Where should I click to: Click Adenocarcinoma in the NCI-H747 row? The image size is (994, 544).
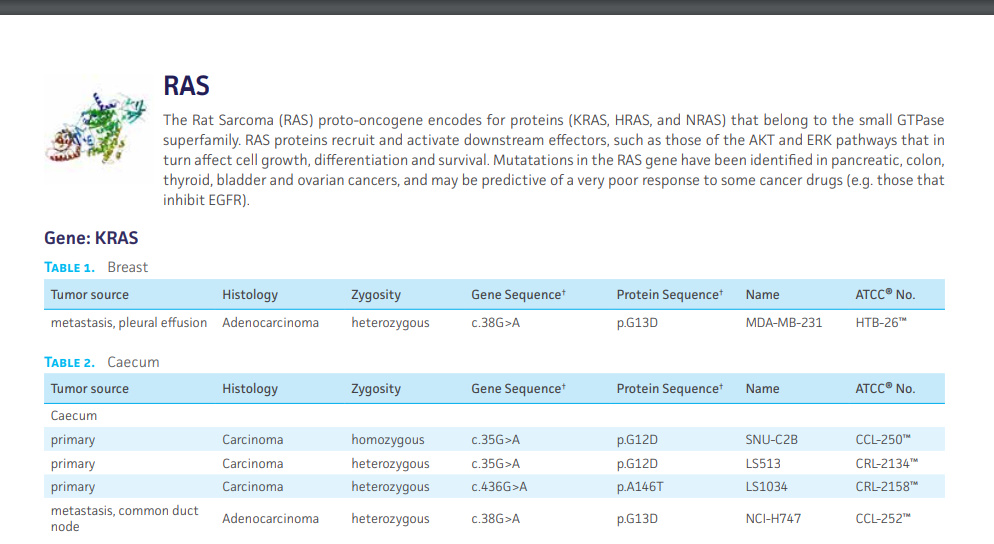pos(271,519)
